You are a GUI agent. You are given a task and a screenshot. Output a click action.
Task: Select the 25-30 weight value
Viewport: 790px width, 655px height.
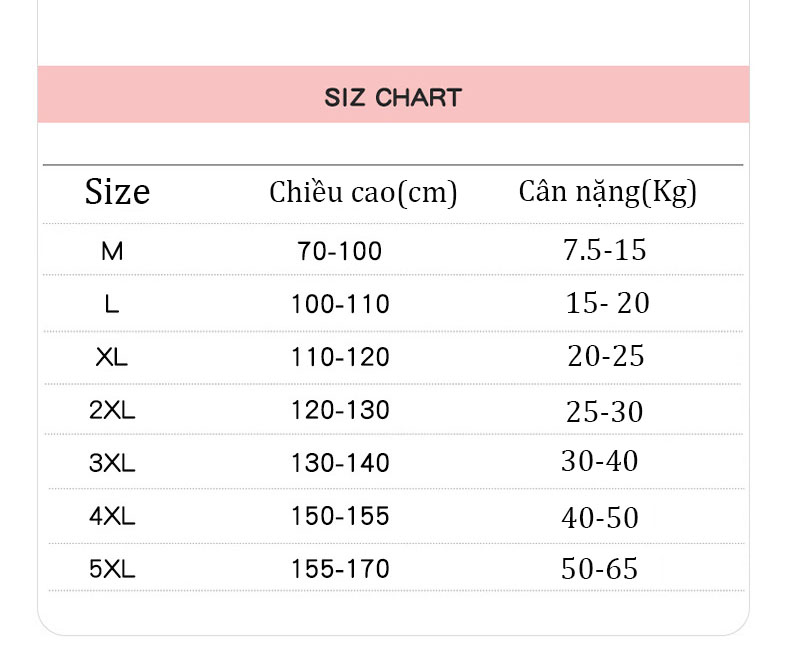pos(605,412)
